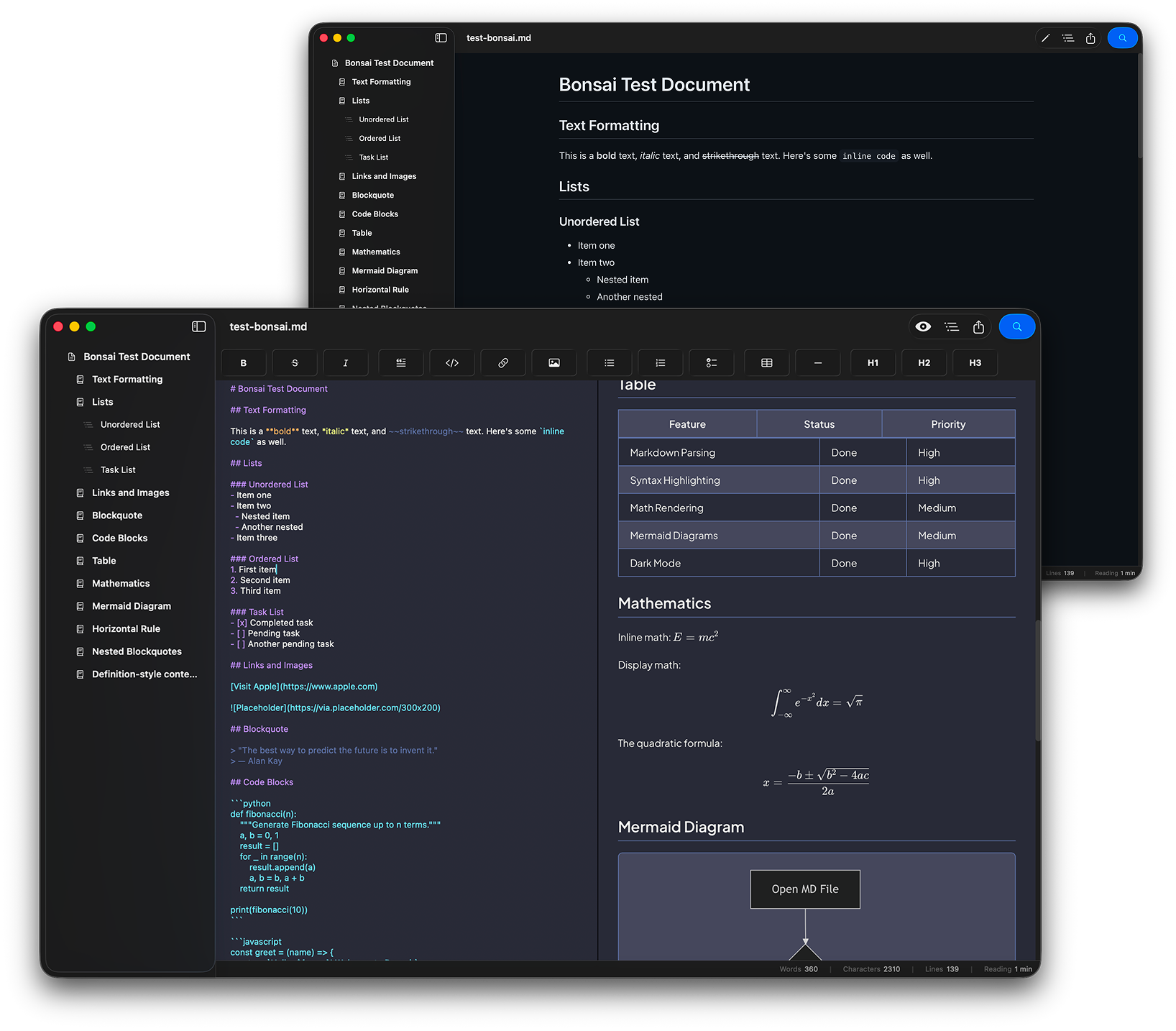Toggle the sidebar in the back window

pyautogui.click(x=441, y=38)
